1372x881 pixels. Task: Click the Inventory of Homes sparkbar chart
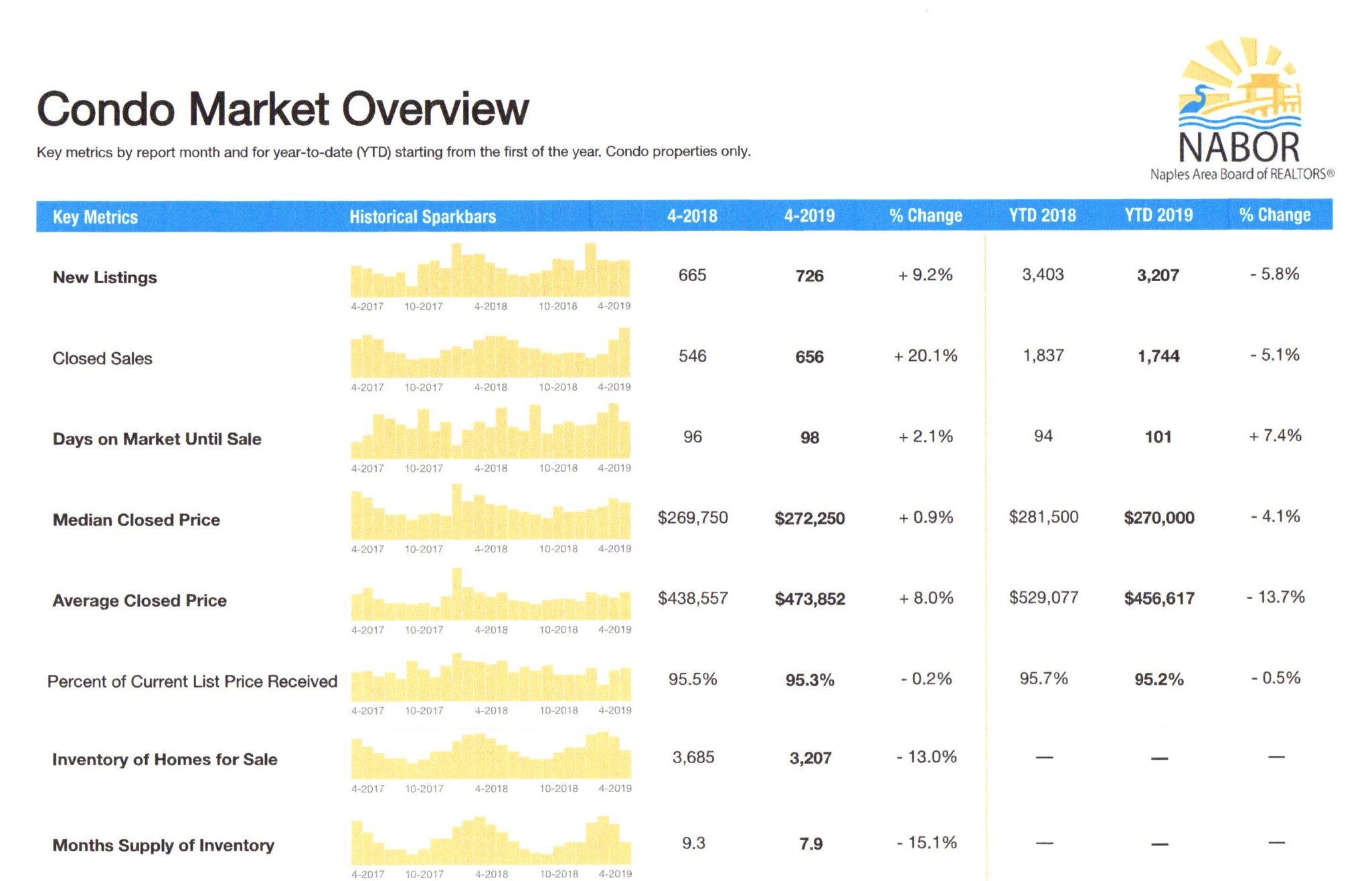[x=491, y=755]
